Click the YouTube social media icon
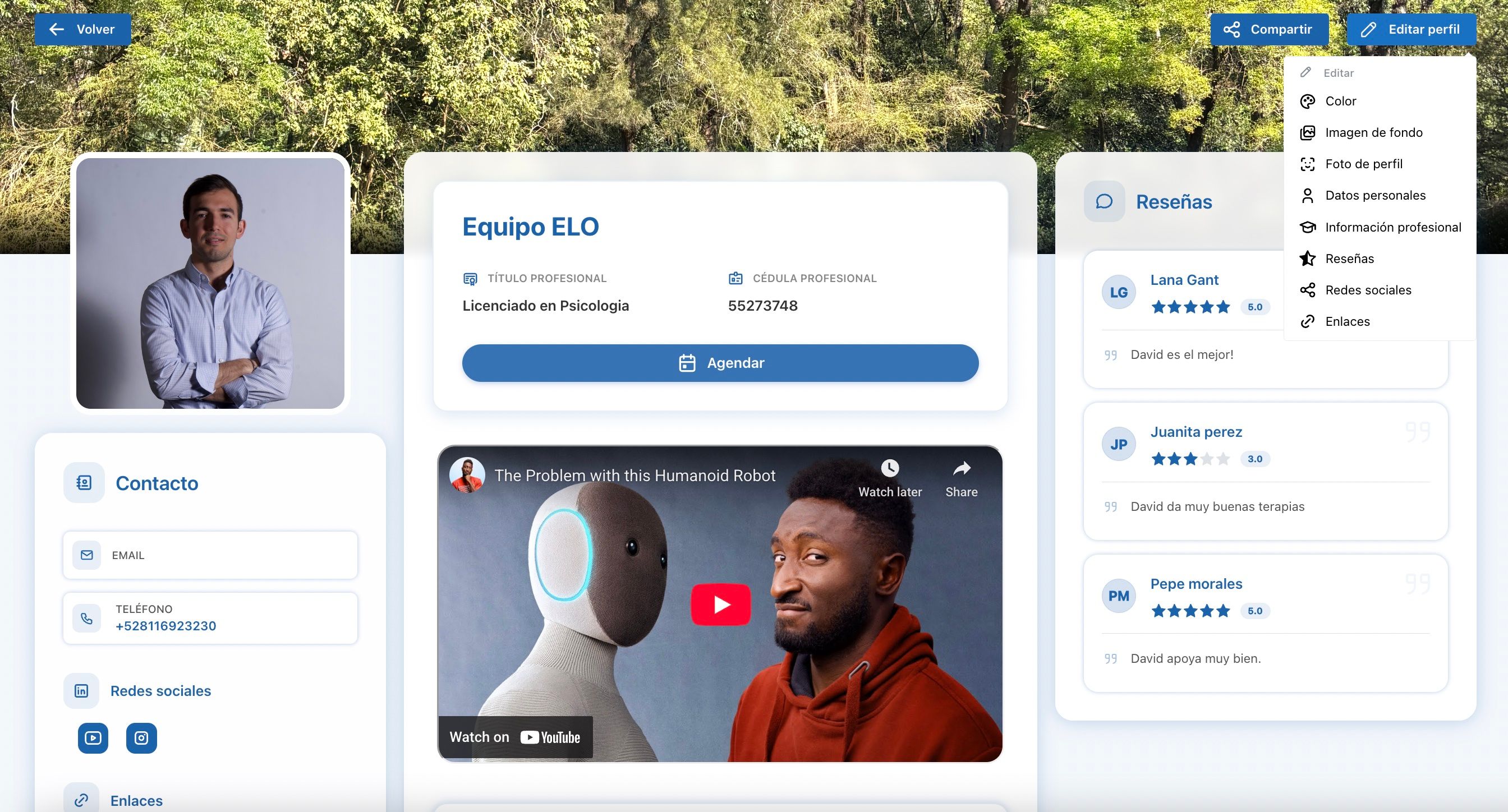1508x812 pixels. [93, 738]
